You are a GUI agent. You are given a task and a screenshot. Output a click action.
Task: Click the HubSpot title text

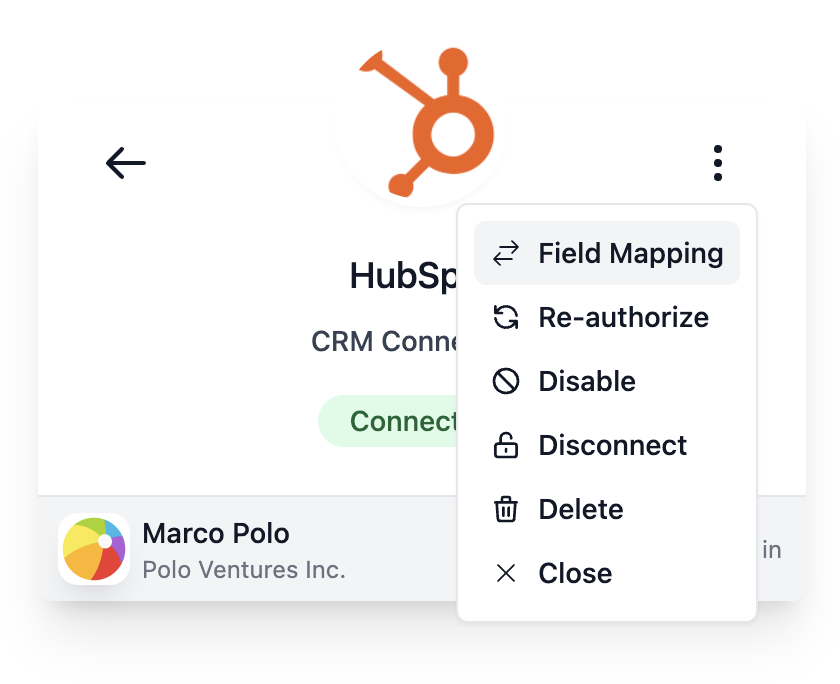point(403,276)
